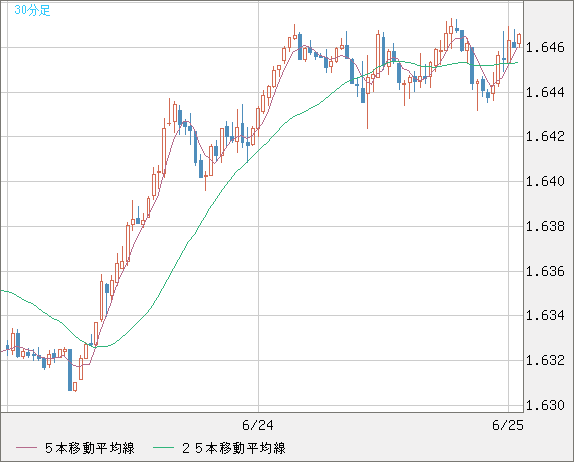The height and width of the screenshot is (462, 574).
Task: Click the 1.644 price axis label
Action: 545,92
